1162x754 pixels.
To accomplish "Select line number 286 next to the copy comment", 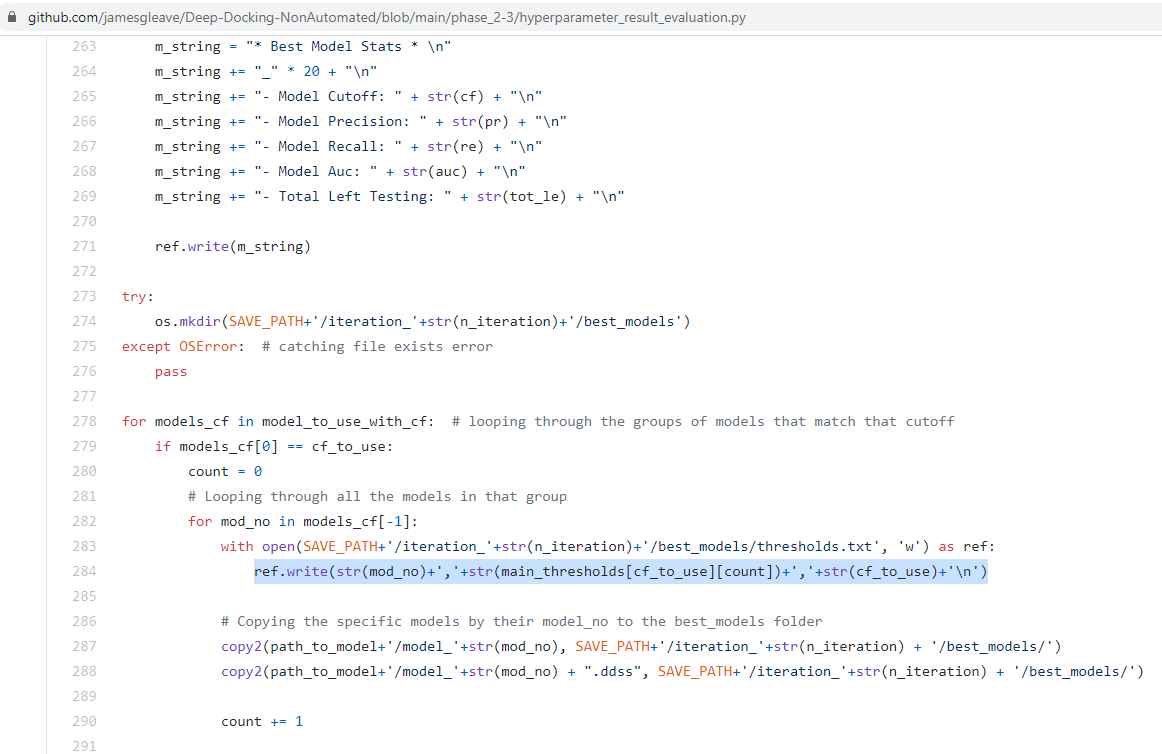I will click(x=84, y=620).
